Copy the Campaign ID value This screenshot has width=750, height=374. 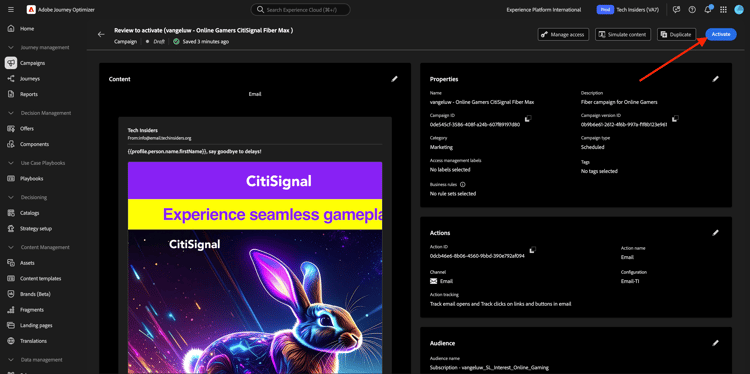tap(528, 119)
